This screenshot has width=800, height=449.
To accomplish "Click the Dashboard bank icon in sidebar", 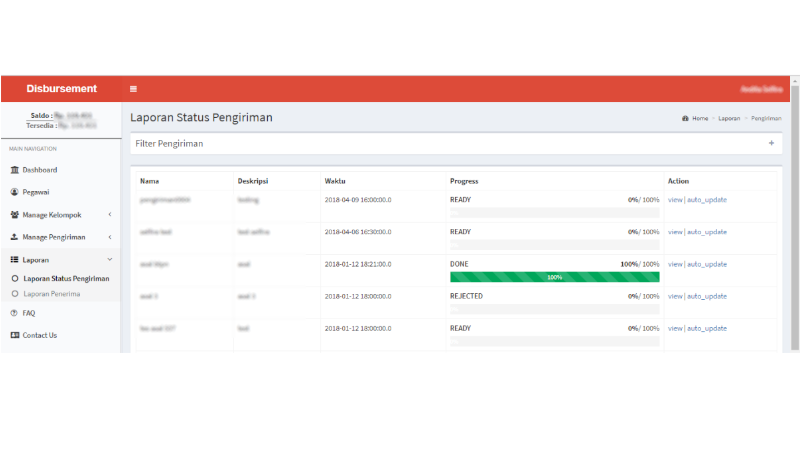I will [x=14, y=170].
